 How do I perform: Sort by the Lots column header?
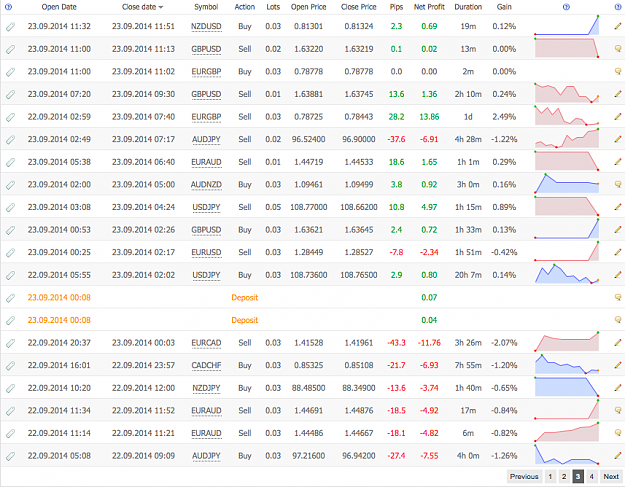point(273,7)
